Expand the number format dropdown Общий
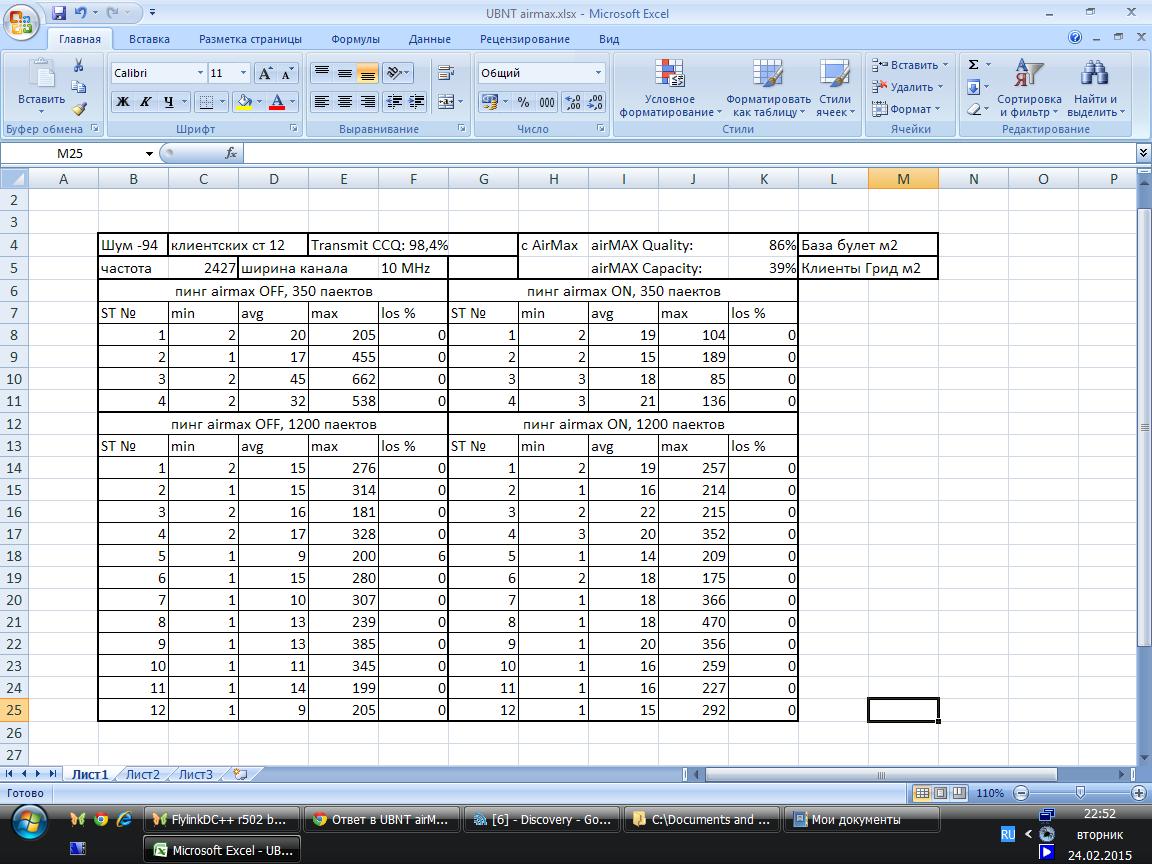Viewport: 1152px width, 864px height. [598, 73]
